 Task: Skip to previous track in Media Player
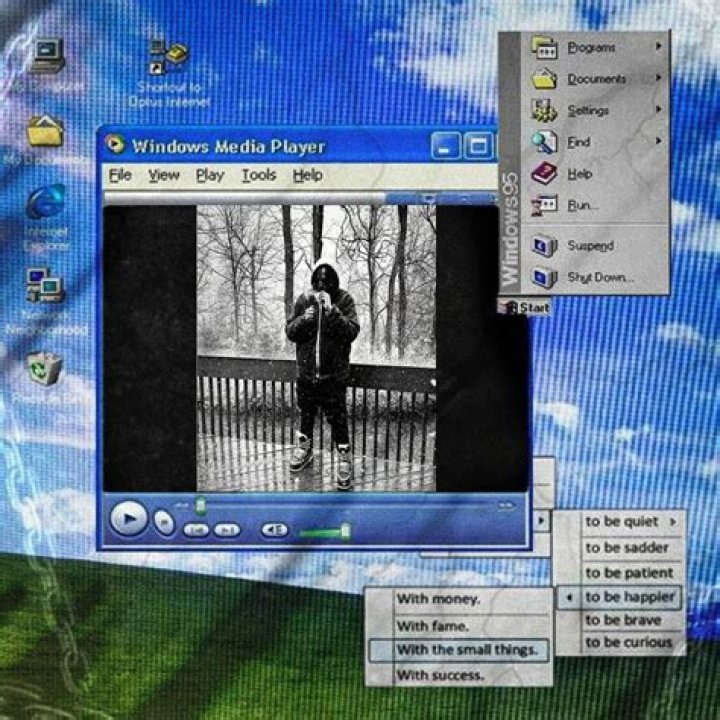(196, 530)
